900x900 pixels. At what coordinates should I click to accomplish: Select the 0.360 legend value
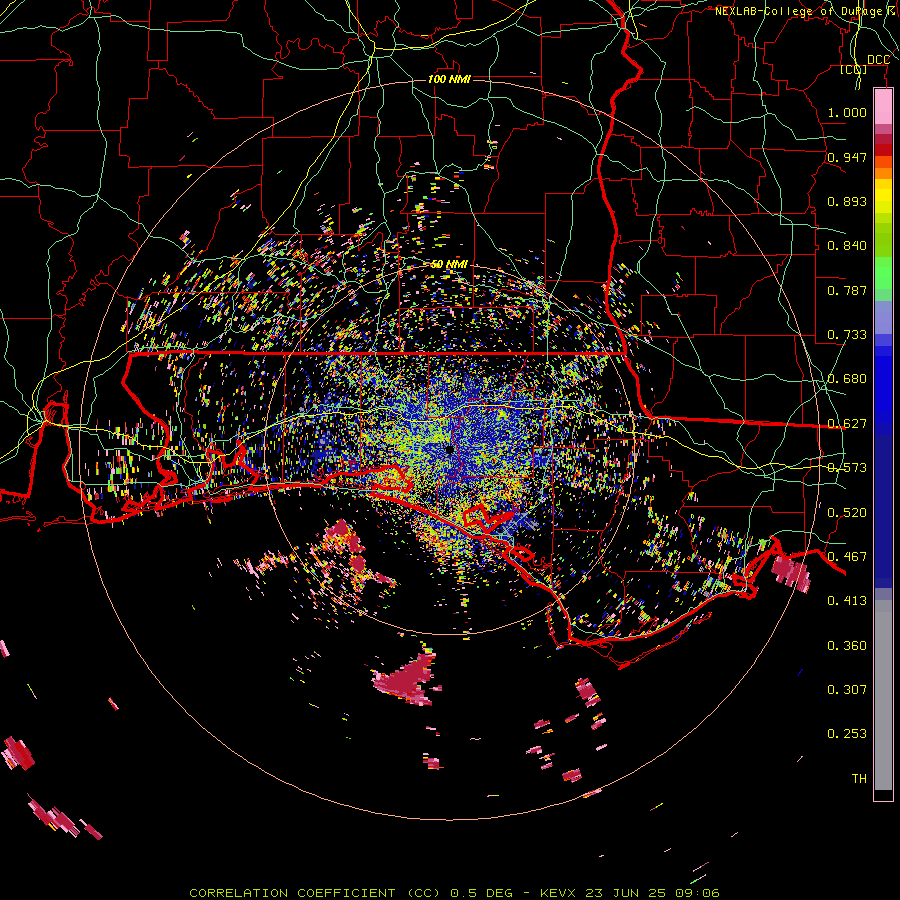pos(847,646)
